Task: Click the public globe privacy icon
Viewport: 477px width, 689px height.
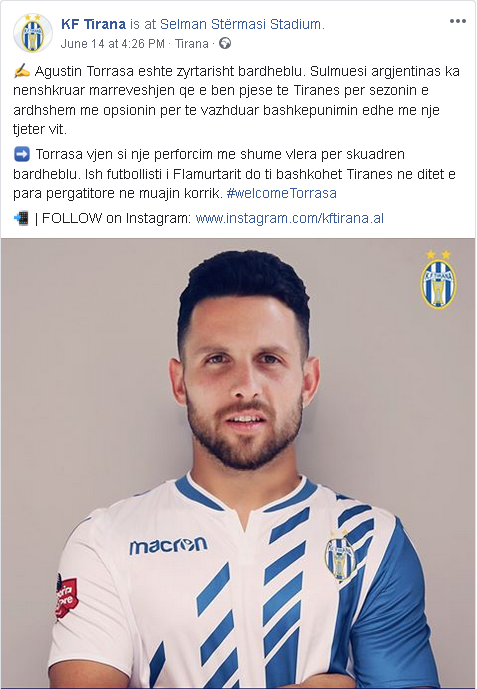Action: click(x=225, y=44)
